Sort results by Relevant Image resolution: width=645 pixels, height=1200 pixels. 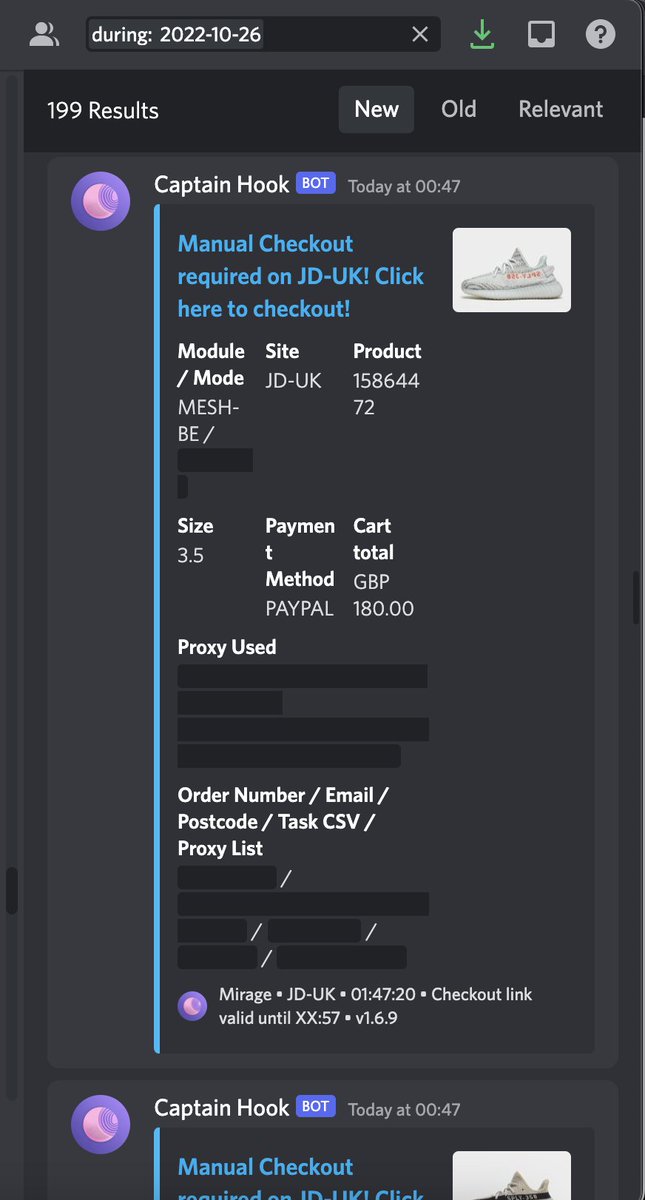tap(560, 109)
